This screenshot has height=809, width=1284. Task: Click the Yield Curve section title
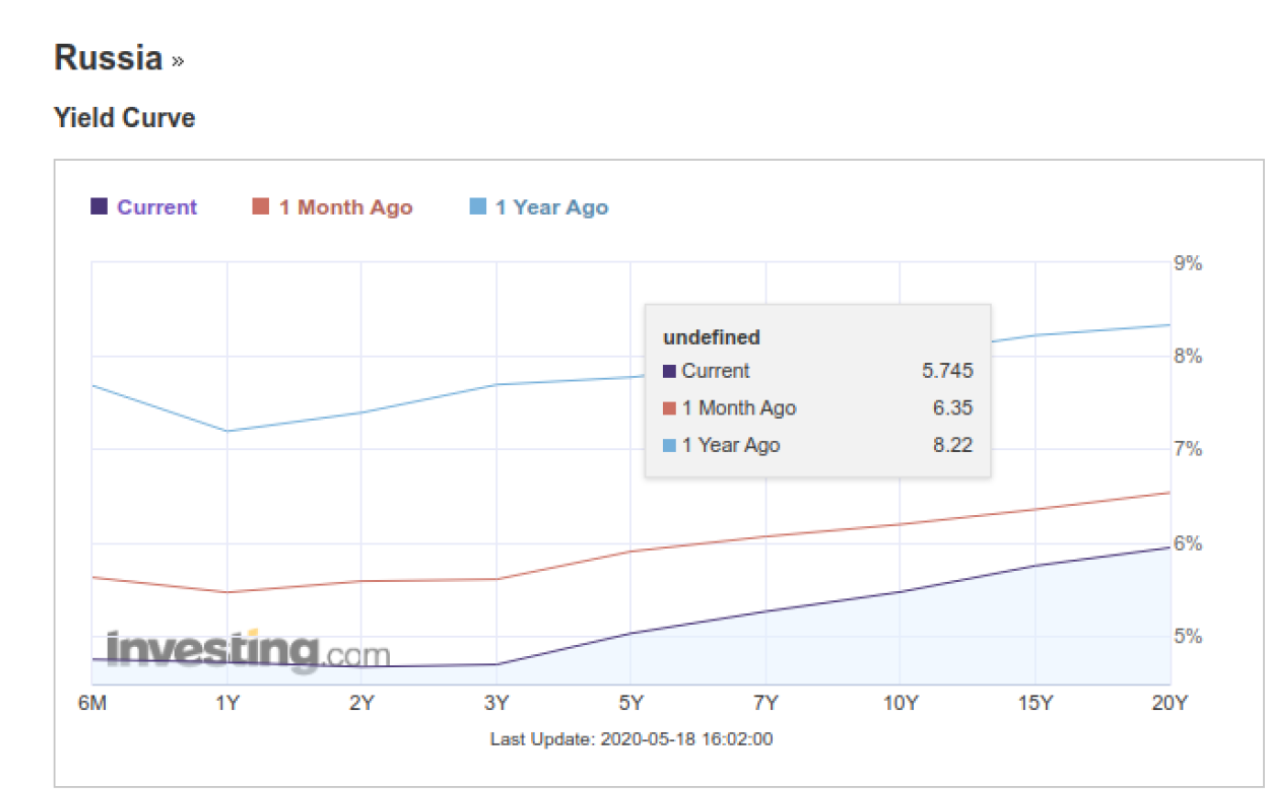click(124, 118)
